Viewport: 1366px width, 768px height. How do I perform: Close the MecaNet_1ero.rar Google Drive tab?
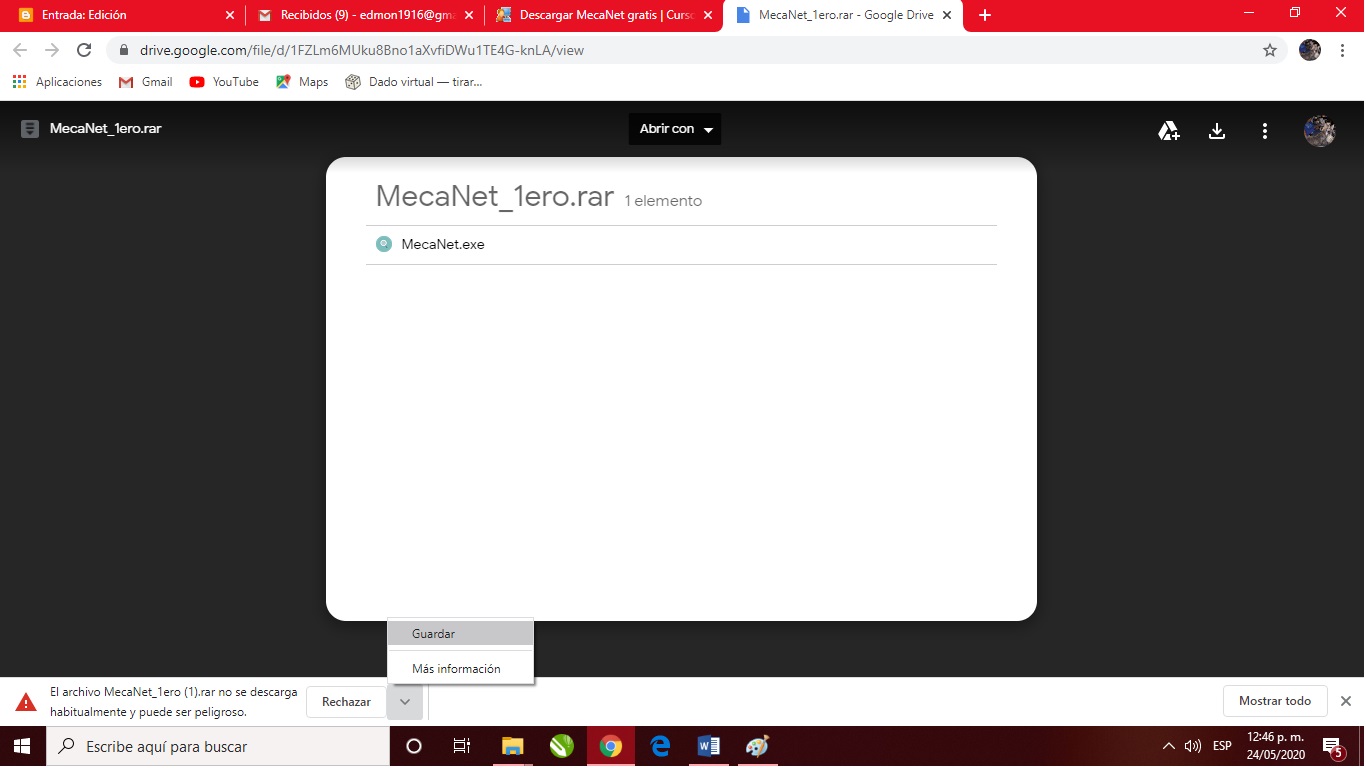(x=946, y=15)
